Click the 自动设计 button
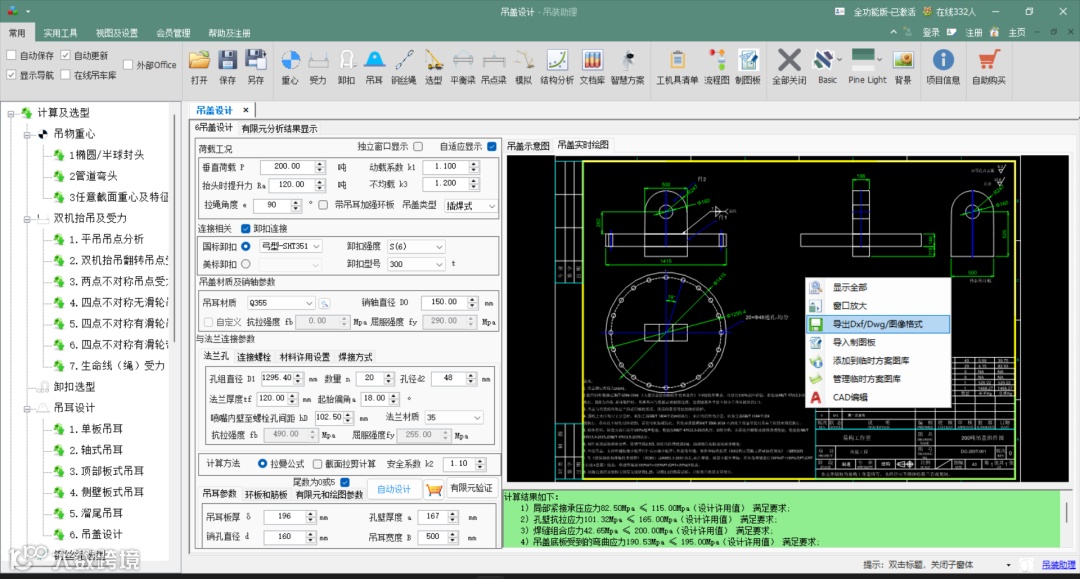The width and height of the screenshot is (1080, 579). click(x=393, y=489)
